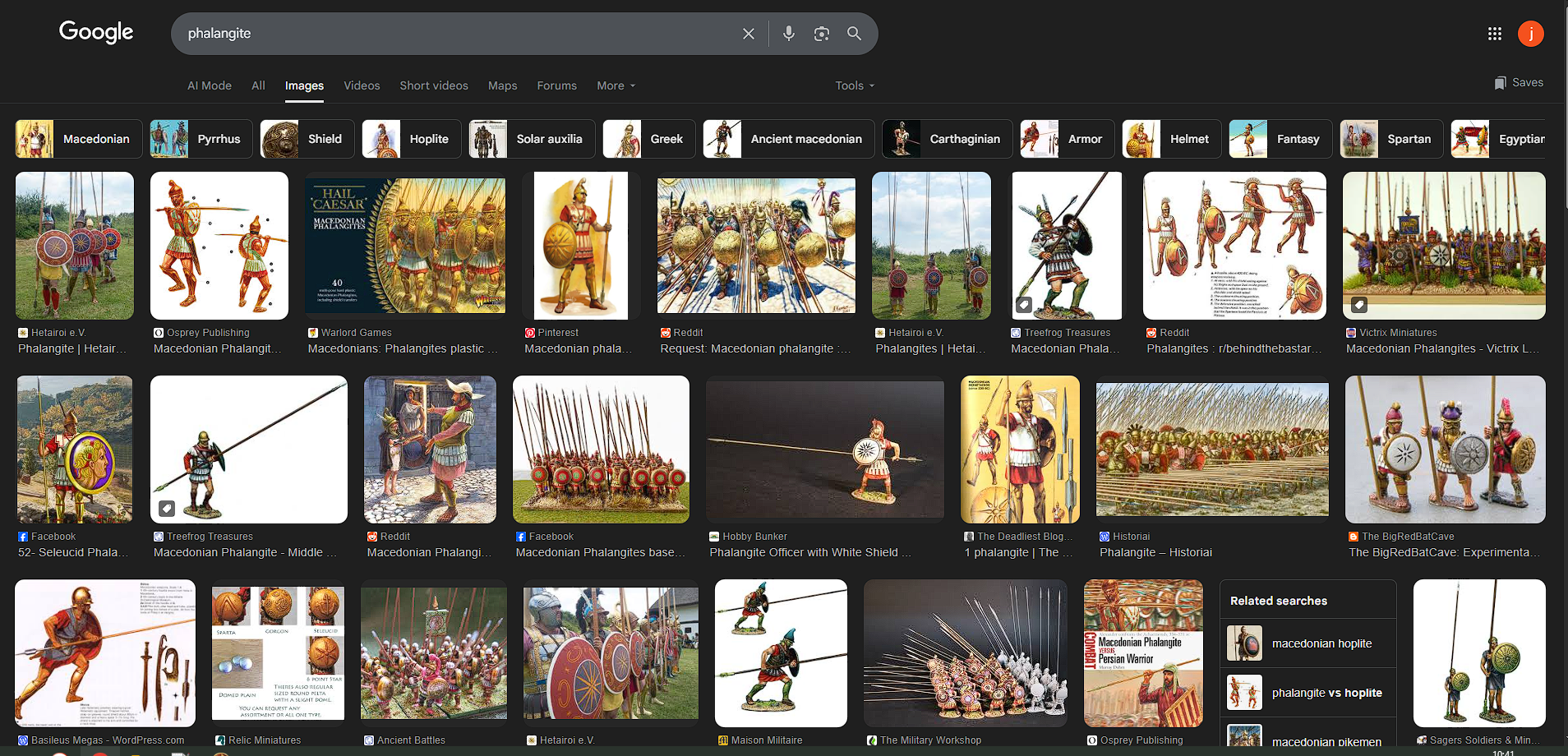Open the 52- Seleucid Phala Facebook image
The width and height of the screenshot is (1568, 756).
point(75,449)
